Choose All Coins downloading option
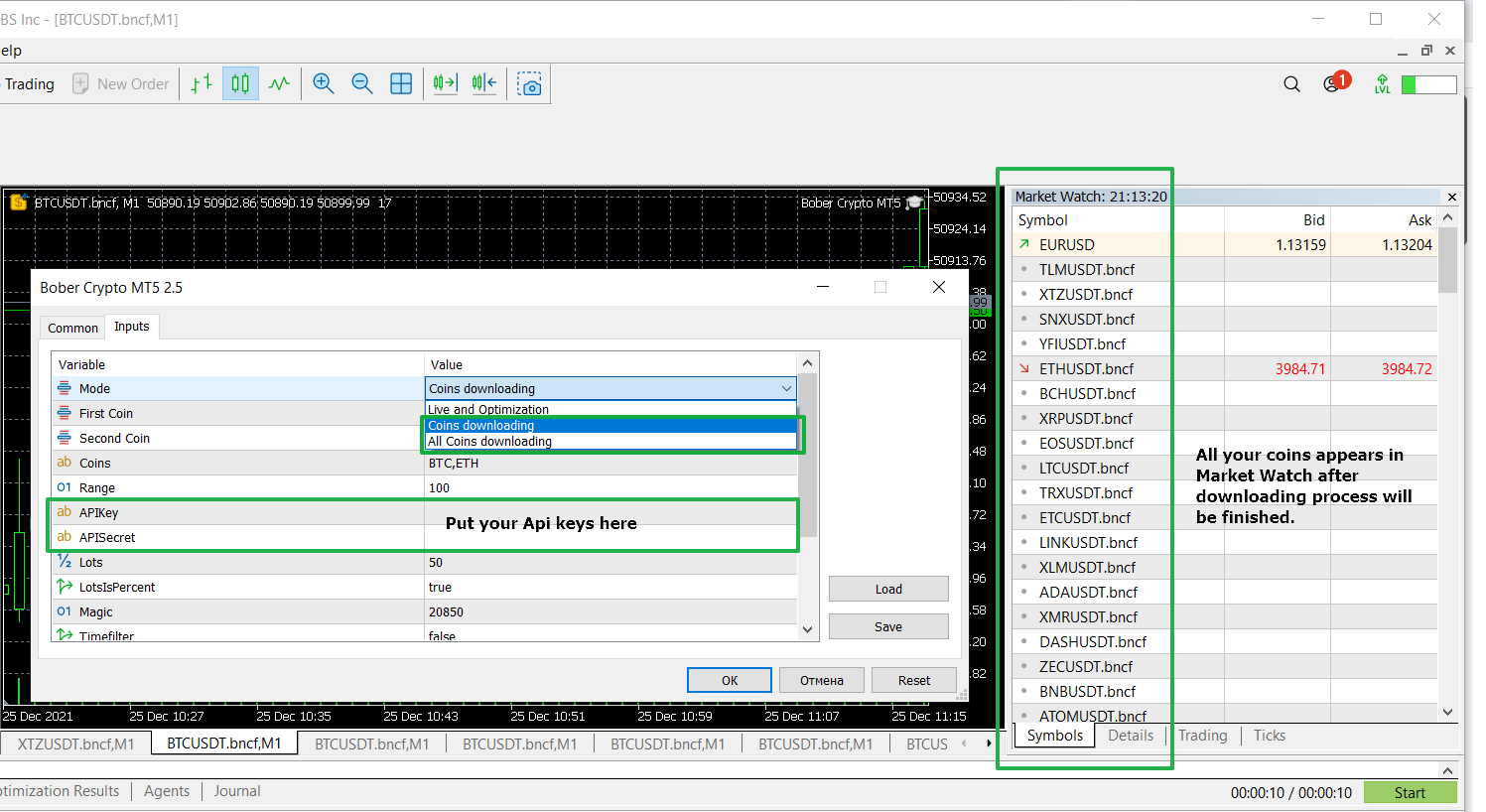 tap(611, 441)
